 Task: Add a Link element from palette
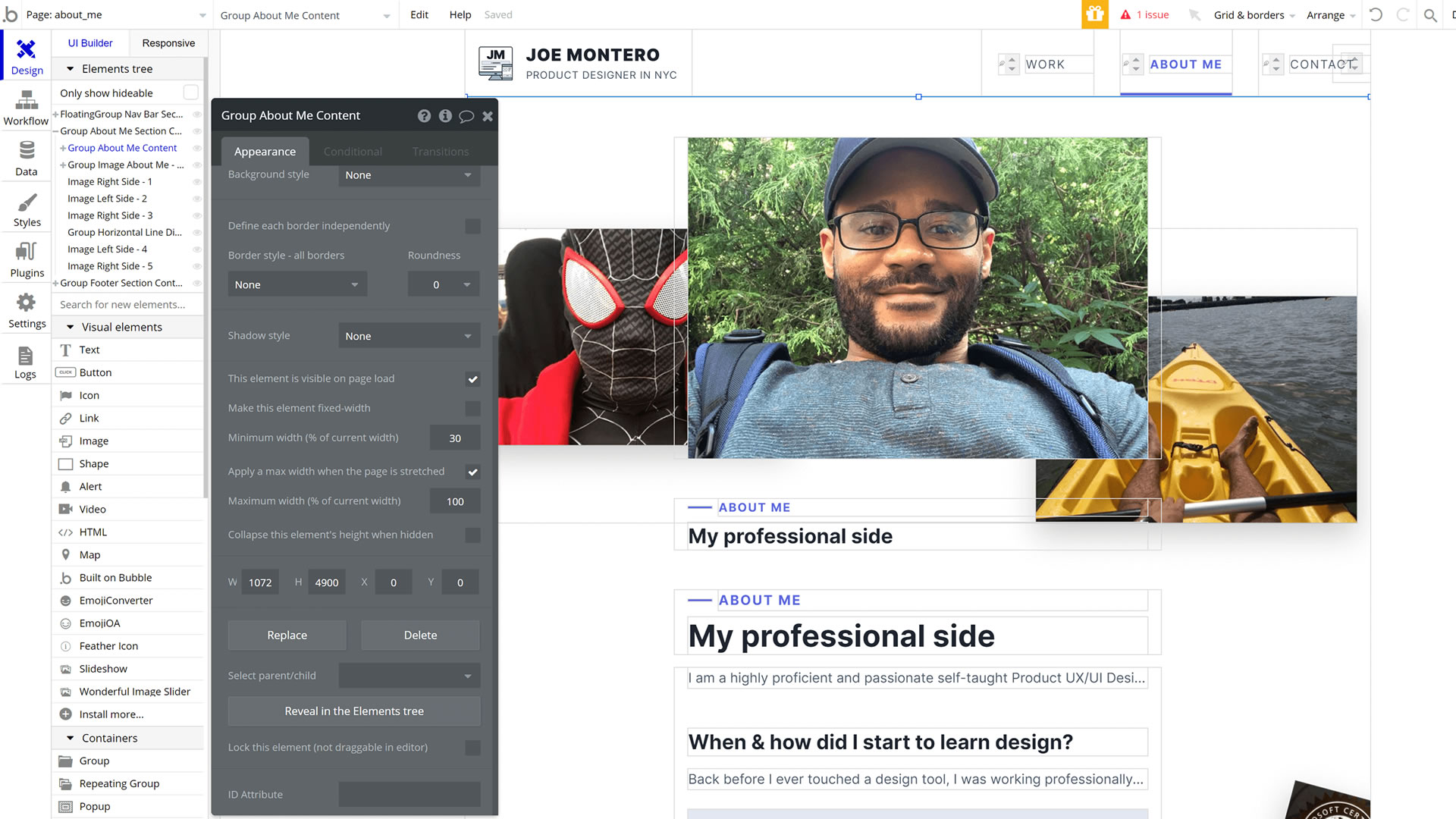[128, 418]
